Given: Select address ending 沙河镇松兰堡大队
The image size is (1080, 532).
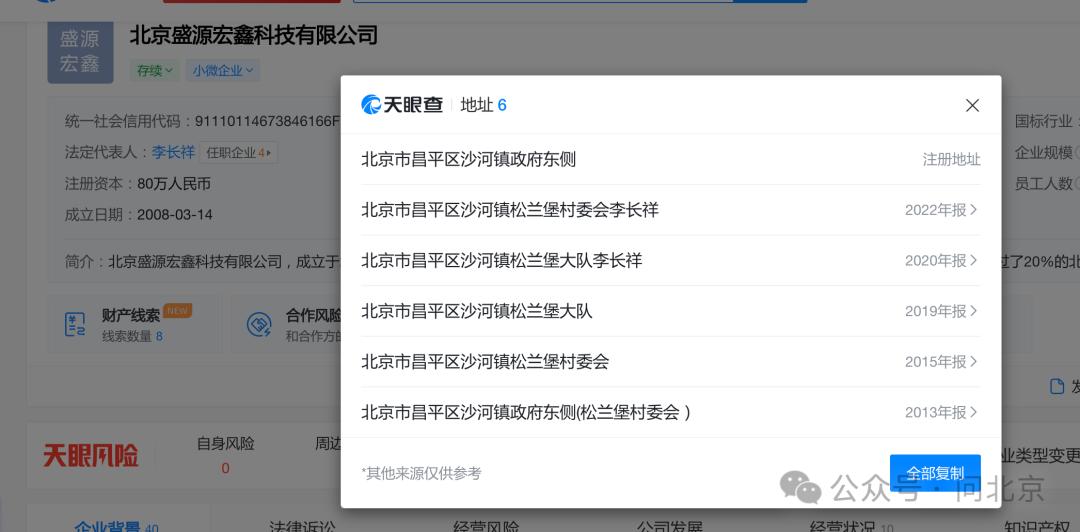Looking at the screenshot, I should 670,311.
